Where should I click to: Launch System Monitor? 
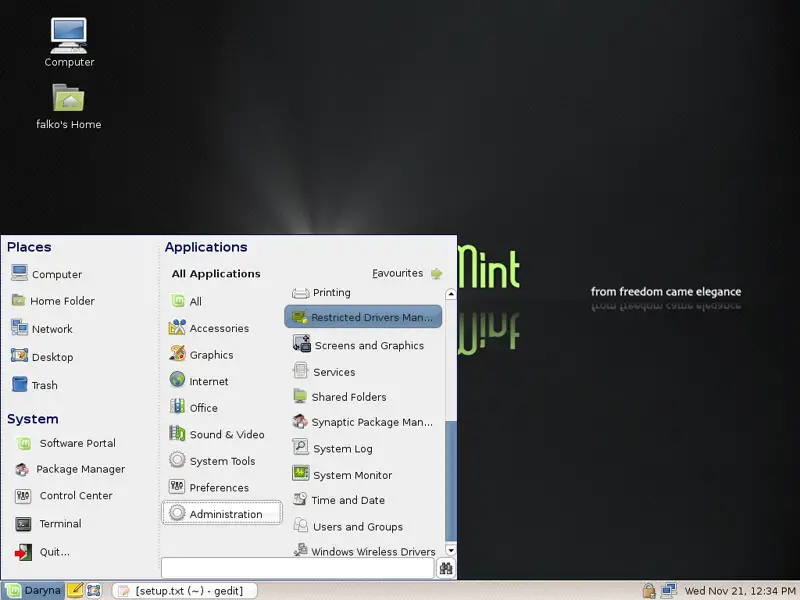[x=342, y=474]
